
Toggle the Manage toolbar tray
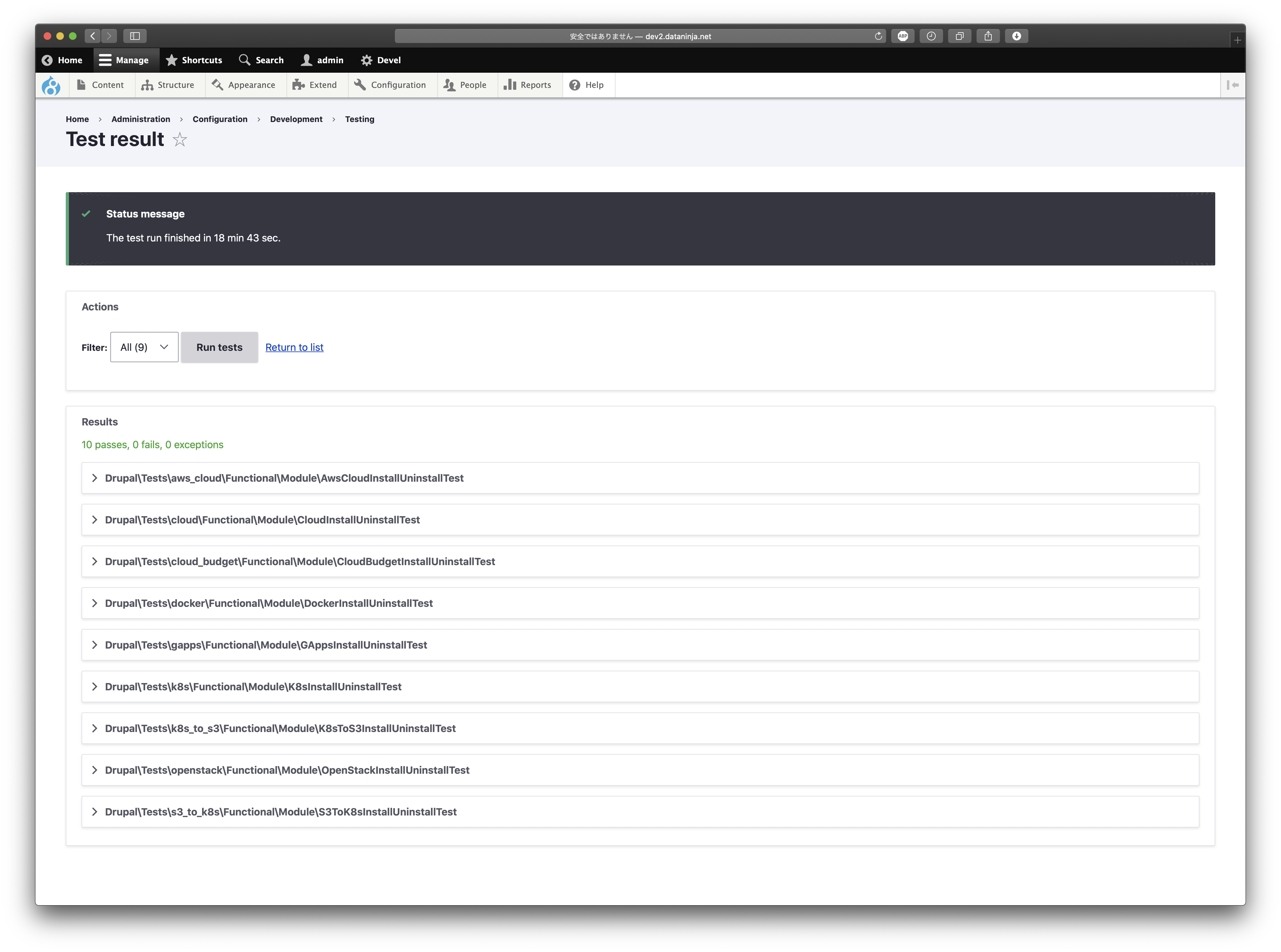pos(124,60)
